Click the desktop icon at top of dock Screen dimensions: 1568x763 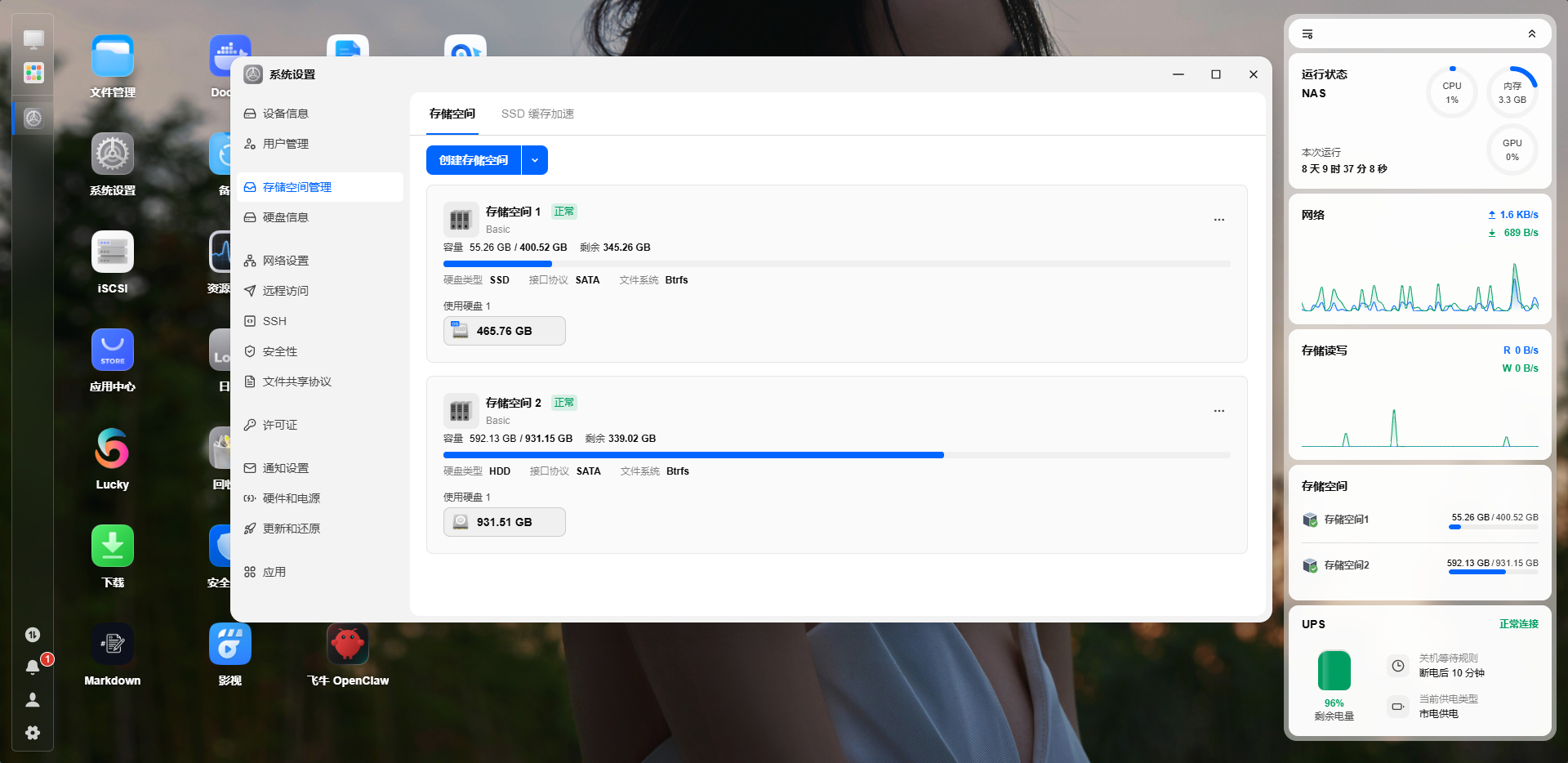[33, 39]
